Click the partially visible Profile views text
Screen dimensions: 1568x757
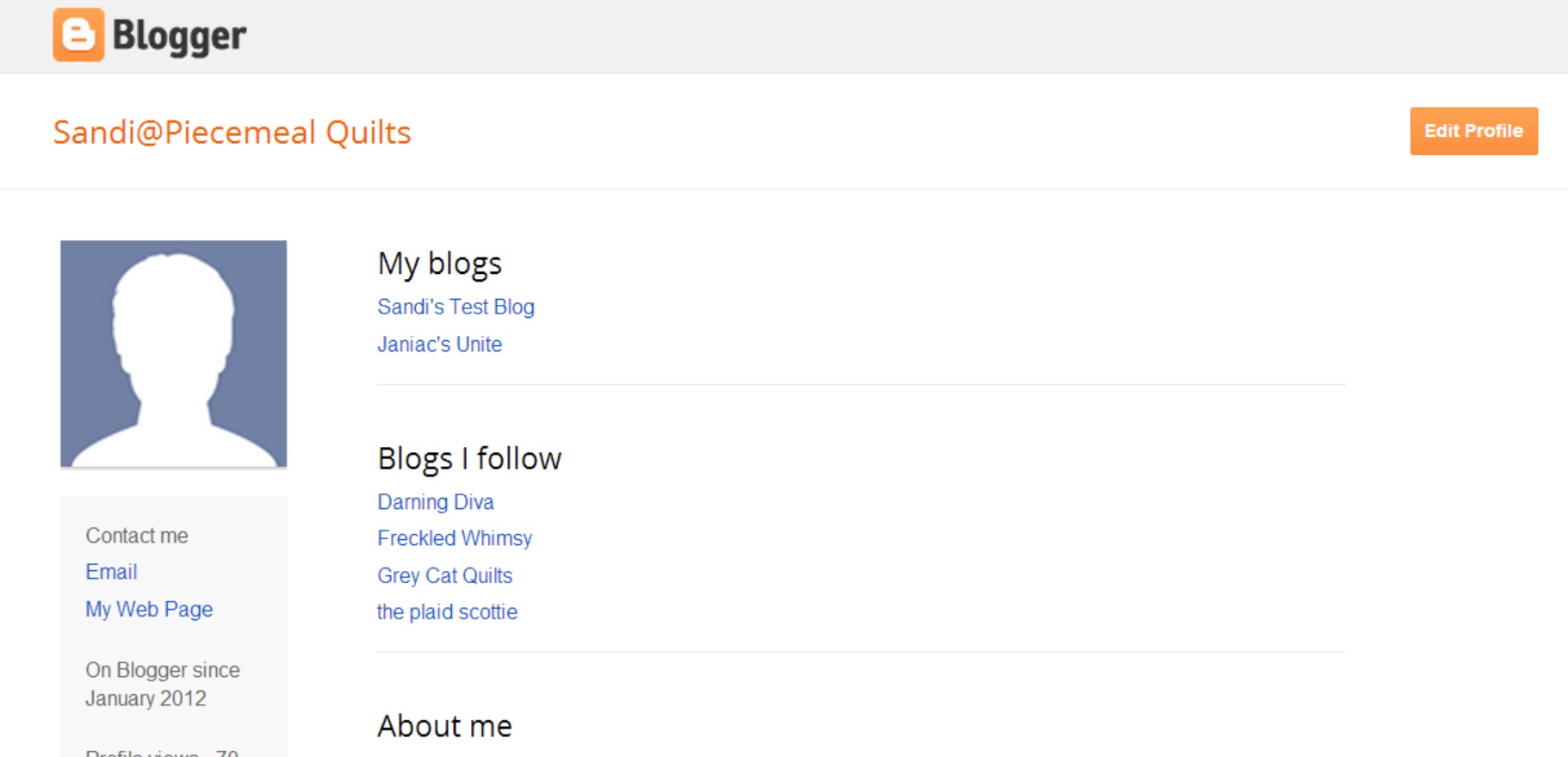coord(161,753)
